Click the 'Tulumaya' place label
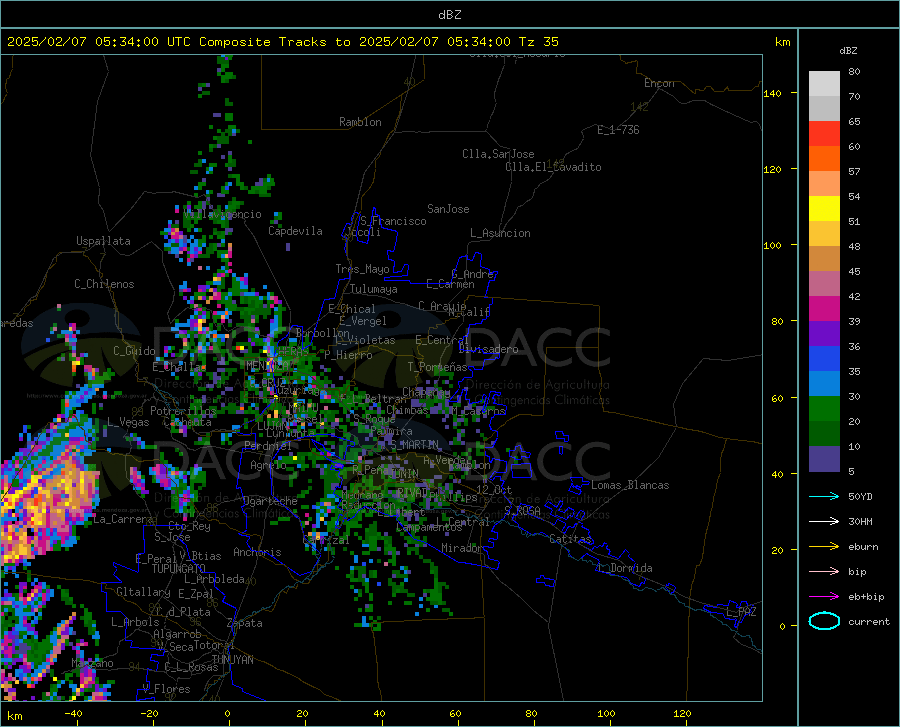 (374, 289)
